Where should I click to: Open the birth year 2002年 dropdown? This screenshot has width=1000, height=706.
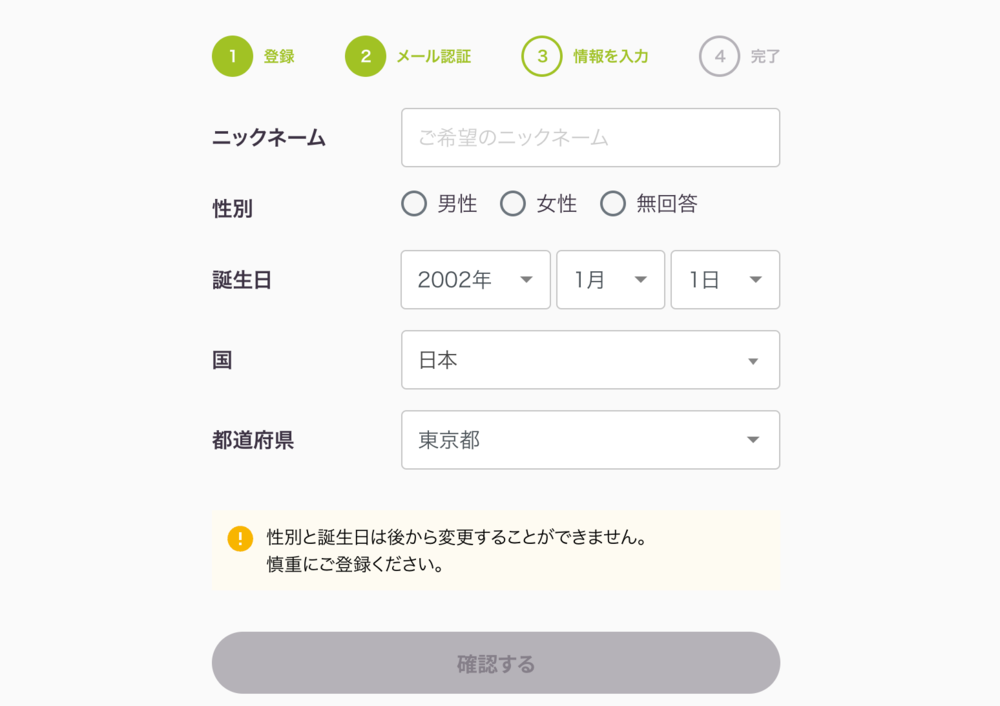coord(475,280)
